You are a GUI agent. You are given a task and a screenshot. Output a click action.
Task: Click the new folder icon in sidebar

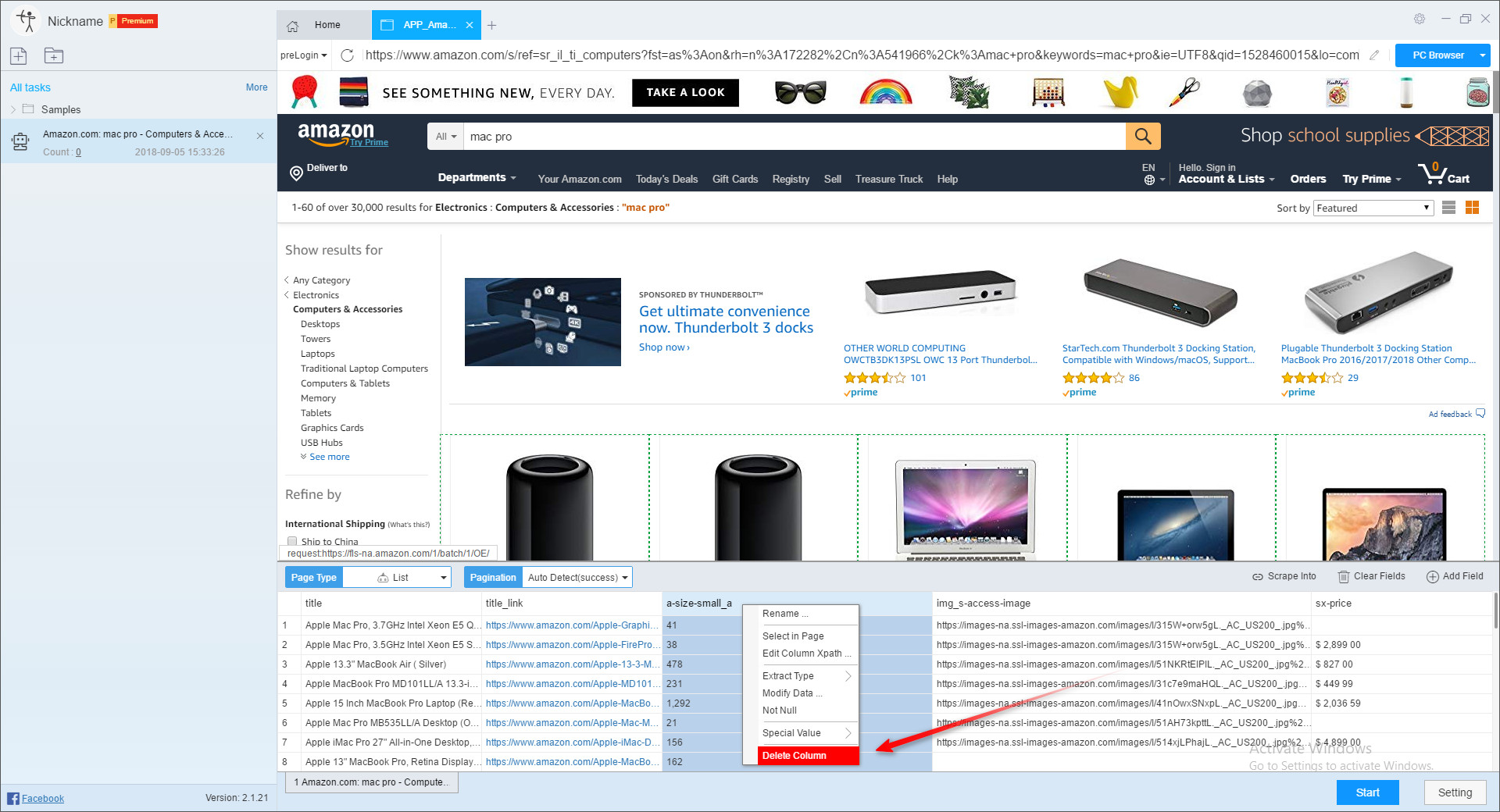click(54, 55)
